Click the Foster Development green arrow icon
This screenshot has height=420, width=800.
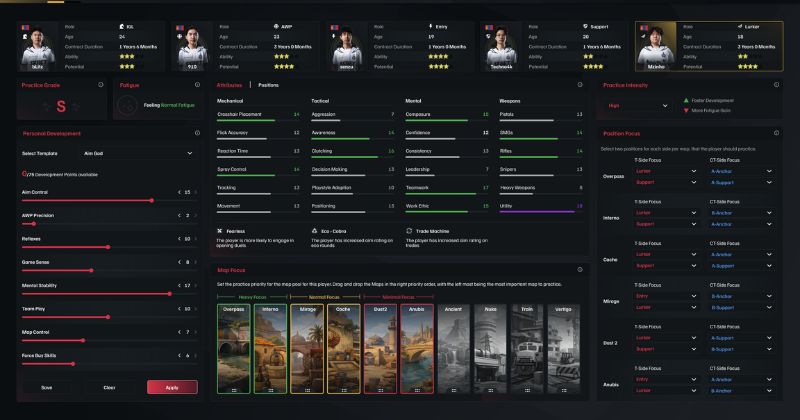686,101
